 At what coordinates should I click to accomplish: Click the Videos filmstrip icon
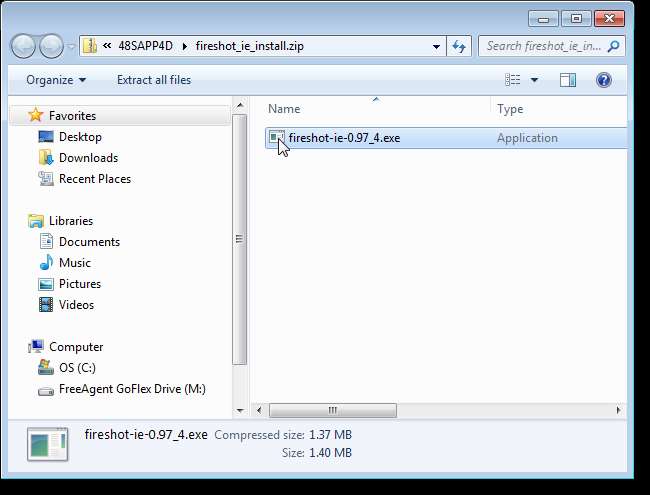[x=46, y=305]
